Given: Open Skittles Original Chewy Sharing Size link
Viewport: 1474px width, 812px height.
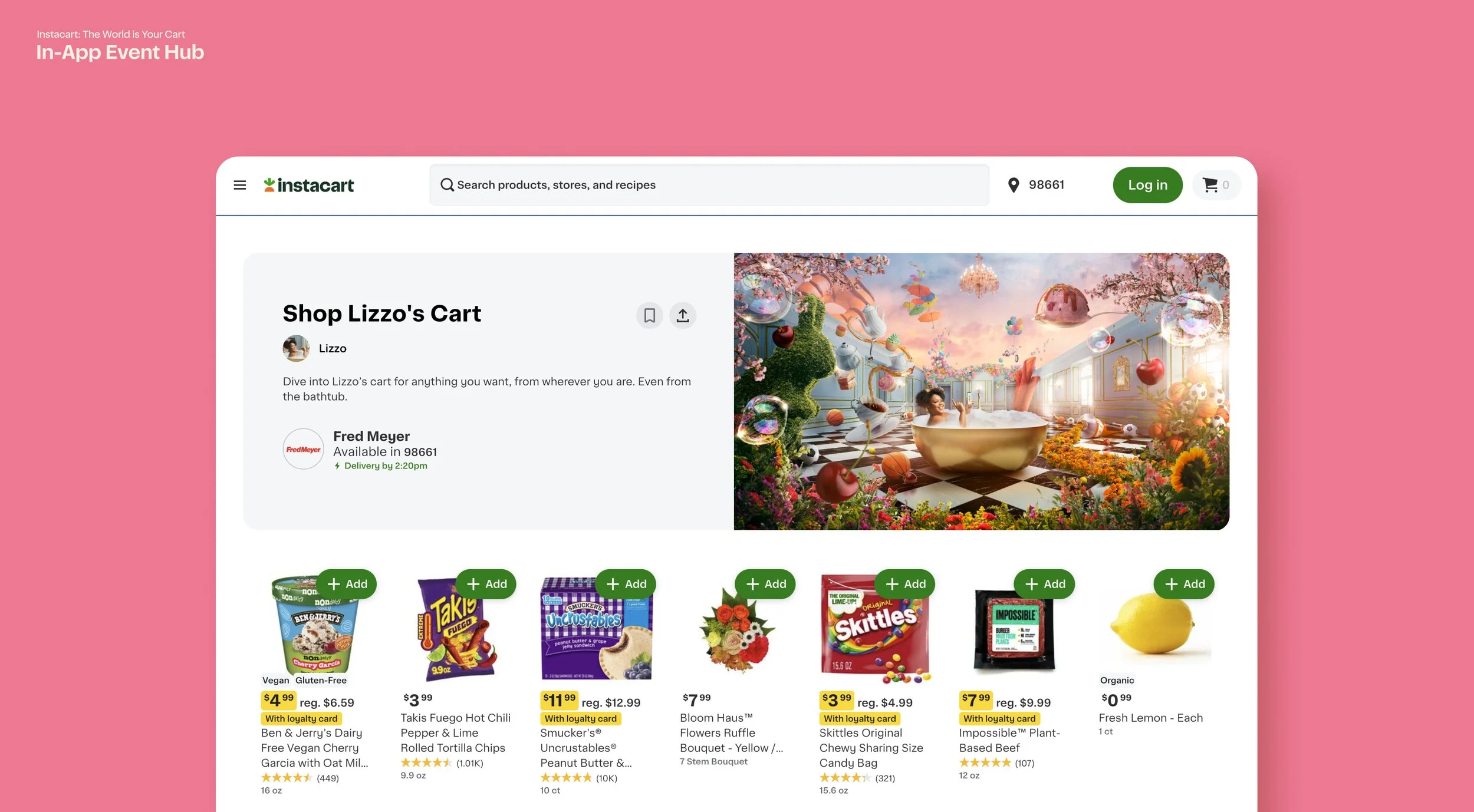Looking at the screenshot, I should click(x=871, y=748).
